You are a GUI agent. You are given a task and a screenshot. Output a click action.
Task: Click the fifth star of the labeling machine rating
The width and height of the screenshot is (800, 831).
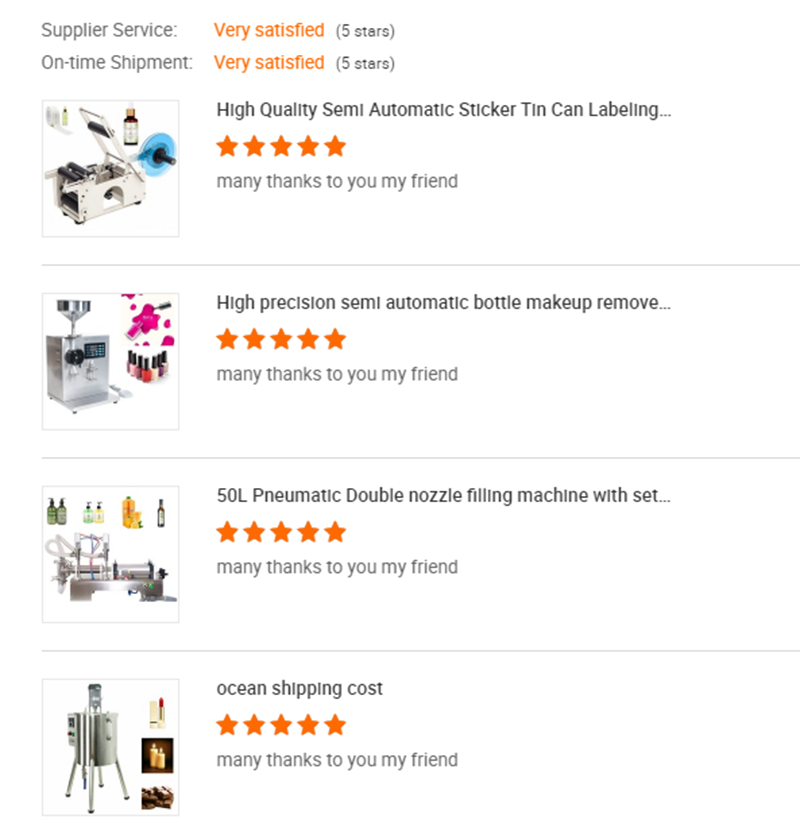(335, 146)
